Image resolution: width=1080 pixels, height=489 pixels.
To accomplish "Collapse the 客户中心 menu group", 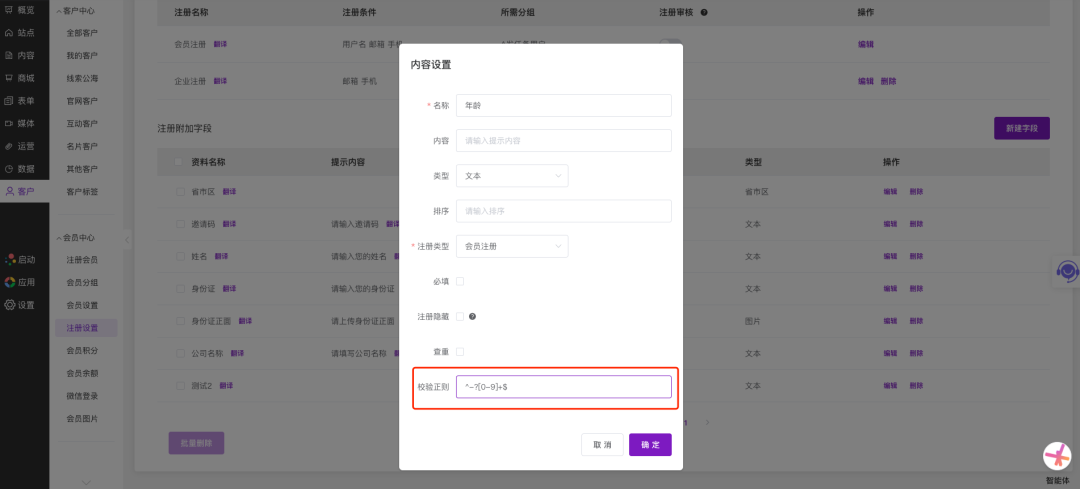I will pos(75,11).
